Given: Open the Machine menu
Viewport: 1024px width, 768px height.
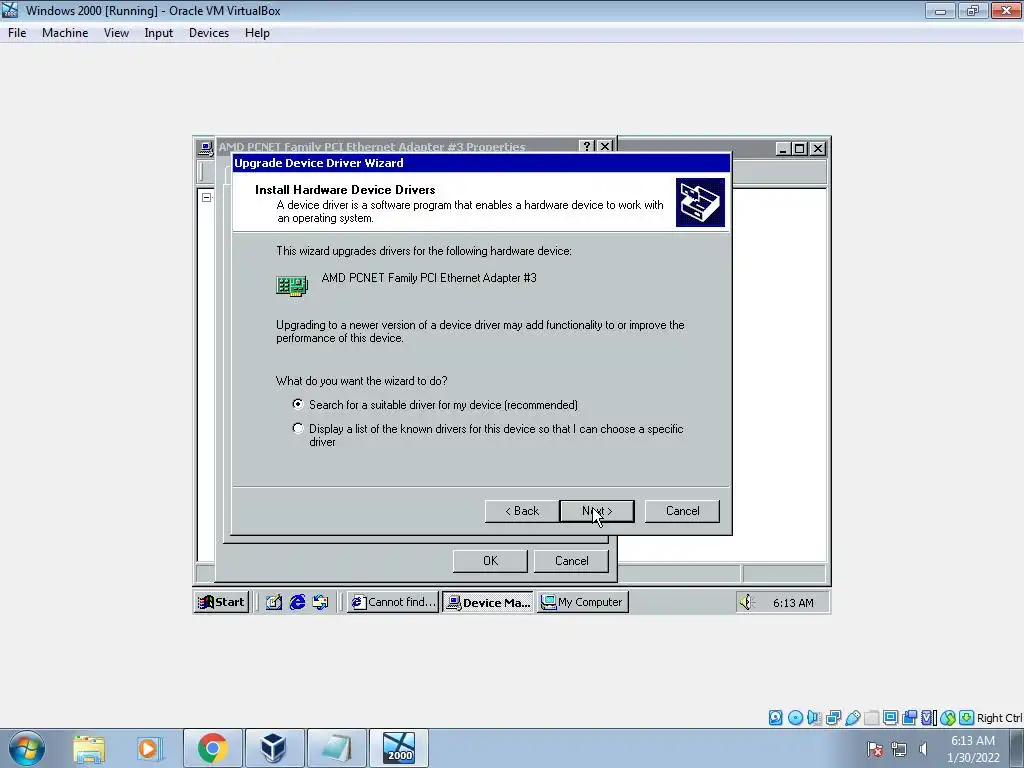Looking at the screenshot, I should pos(65,33).
